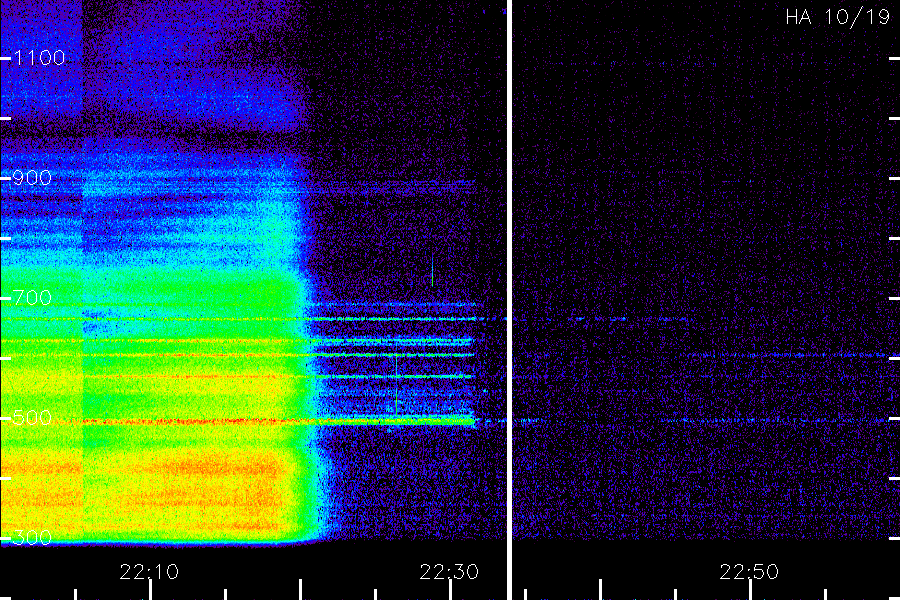The image size is (900, 600).
Task: Click the HA 10/19 label
Action: [x=837, y=17]
